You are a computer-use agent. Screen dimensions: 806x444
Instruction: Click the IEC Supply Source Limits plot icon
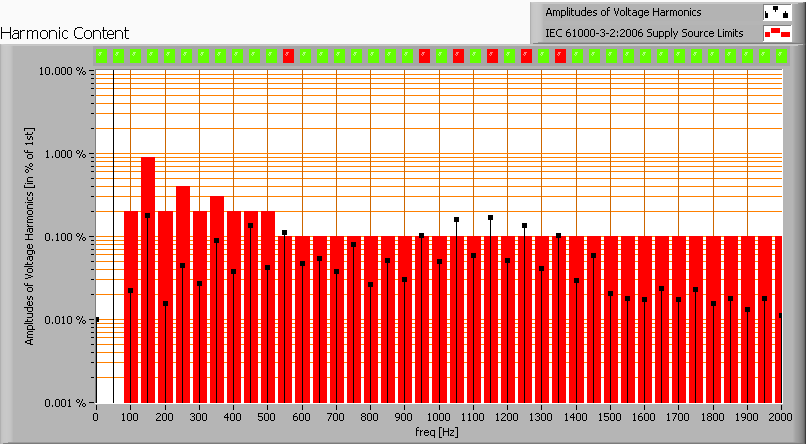coord(776,33)
